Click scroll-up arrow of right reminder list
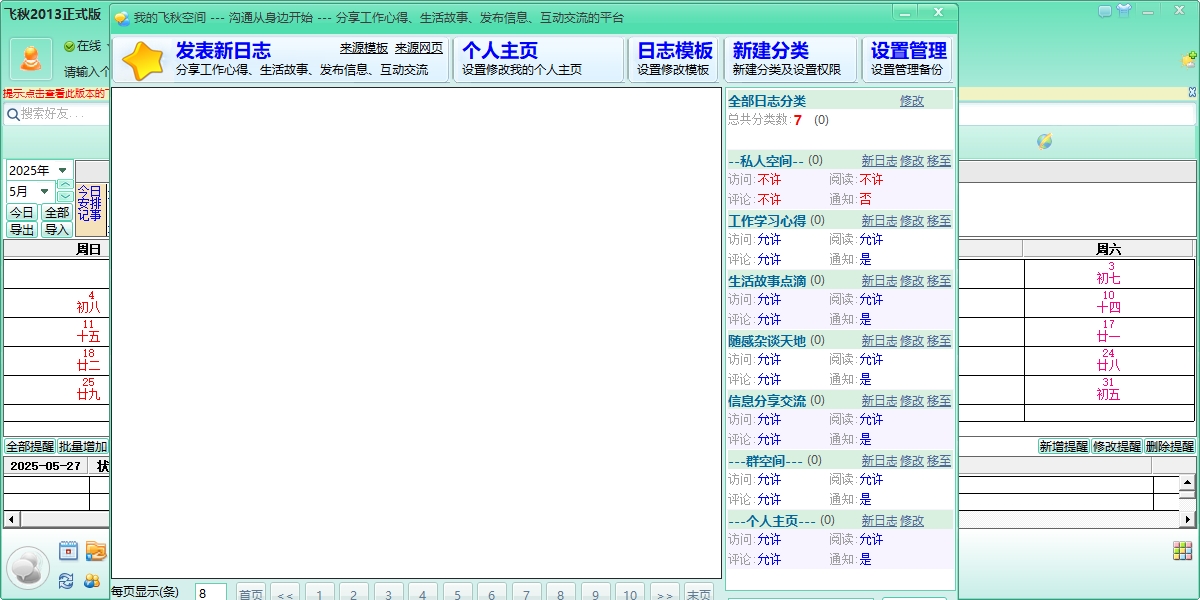The width and height of the screenshot is (1200, 600). pos(1187,481)
